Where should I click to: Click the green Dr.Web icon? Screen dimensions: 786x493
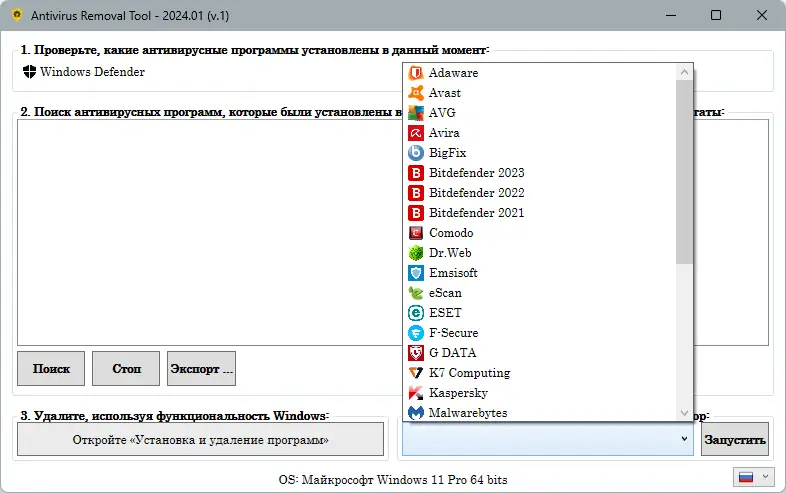[416, 253]
